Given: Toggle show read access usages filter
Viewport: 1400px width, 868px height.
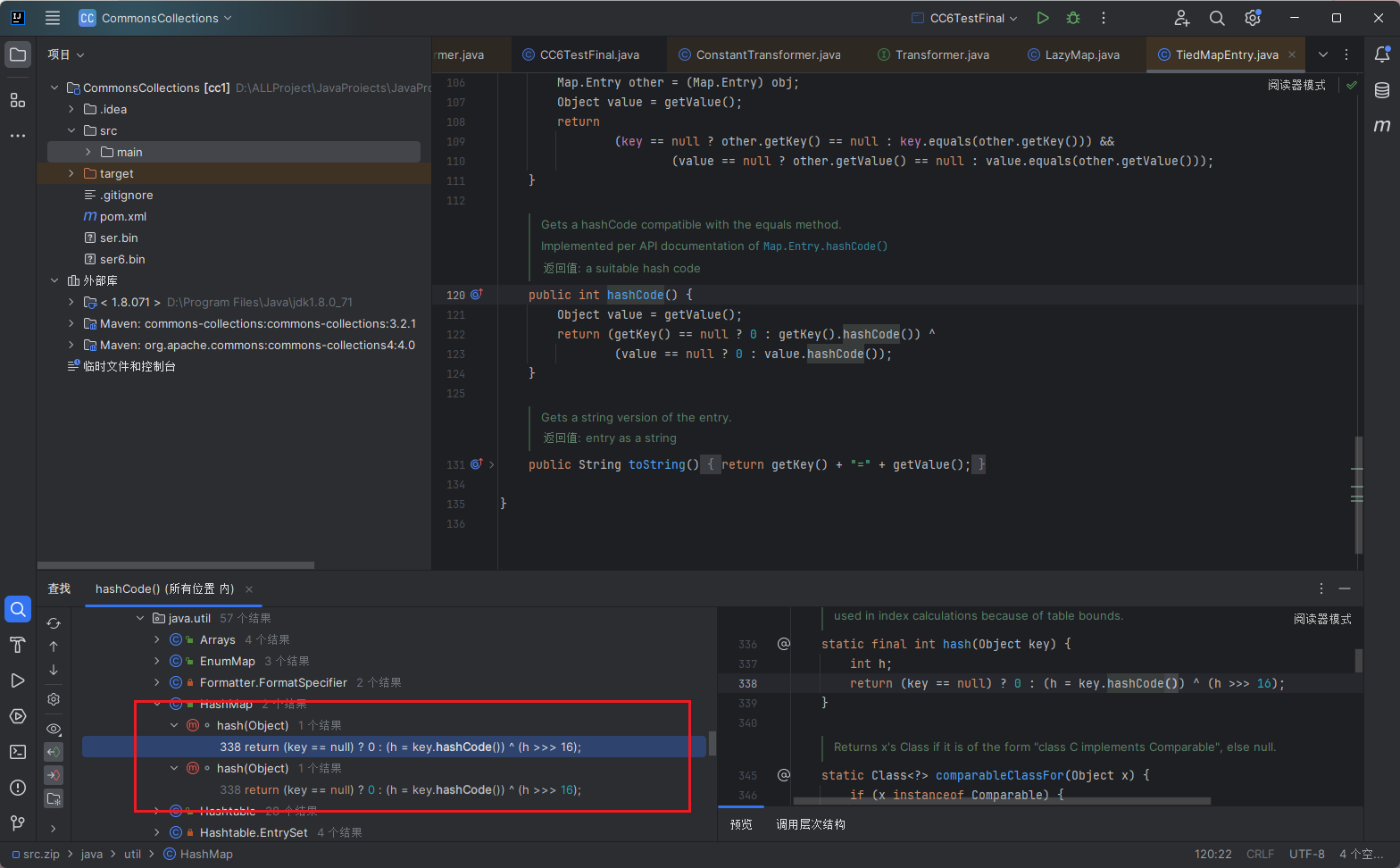Looking at the screenshot, I should point(54,752).
